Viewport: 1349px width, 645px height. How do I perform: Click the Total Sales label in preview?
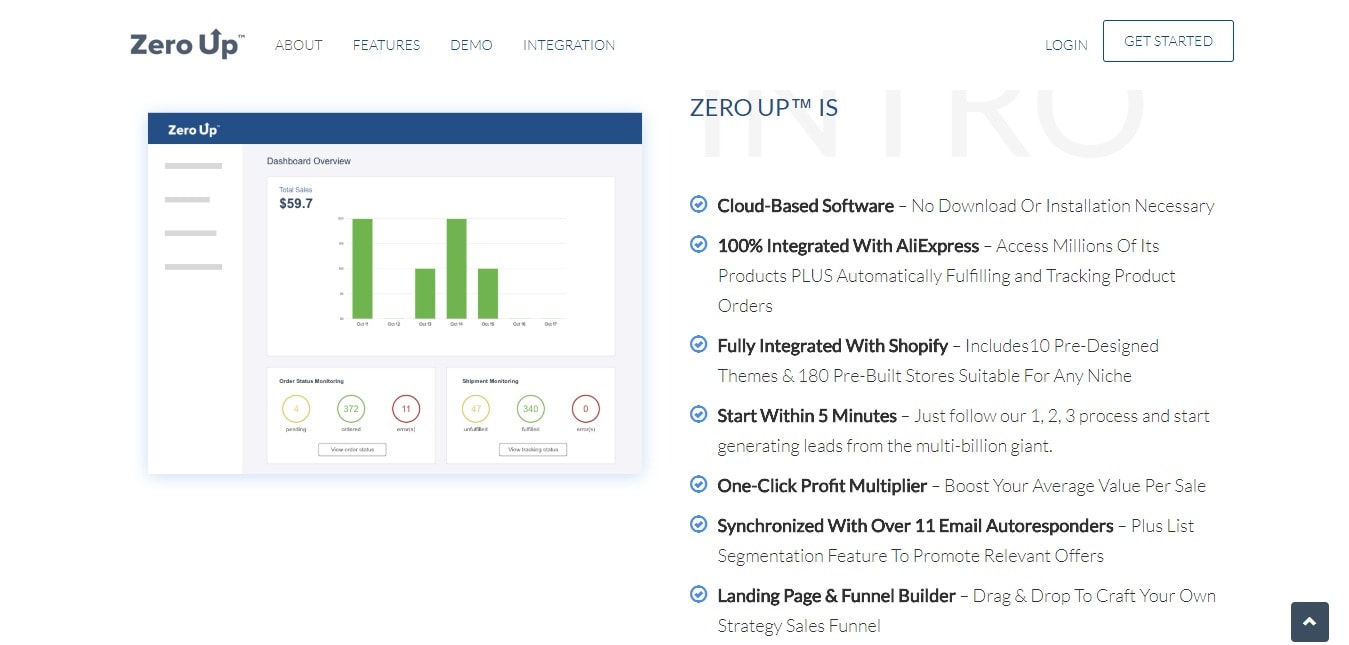[x=295, y=189]
